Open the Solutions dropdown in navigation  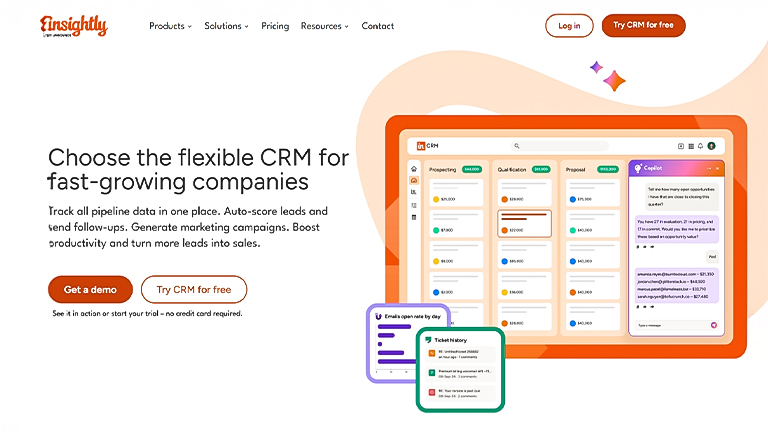226,26
